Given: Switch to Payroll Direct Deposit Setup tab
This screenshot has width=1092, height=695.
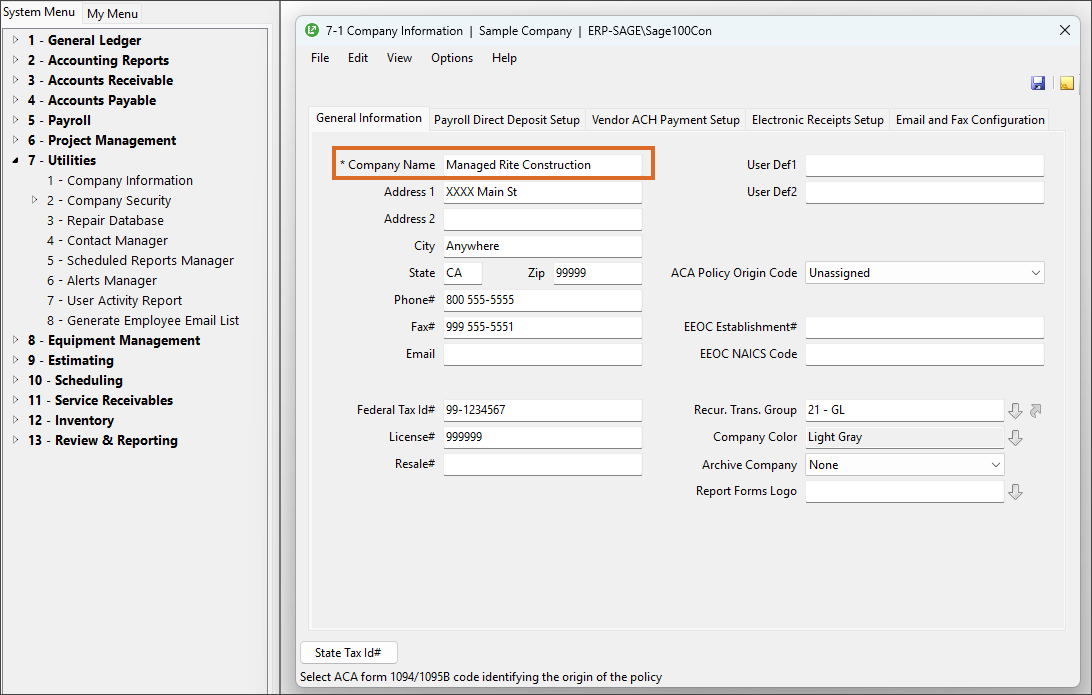Looking at the screenshot, I should pyautogui.click(x=506, y=120).
